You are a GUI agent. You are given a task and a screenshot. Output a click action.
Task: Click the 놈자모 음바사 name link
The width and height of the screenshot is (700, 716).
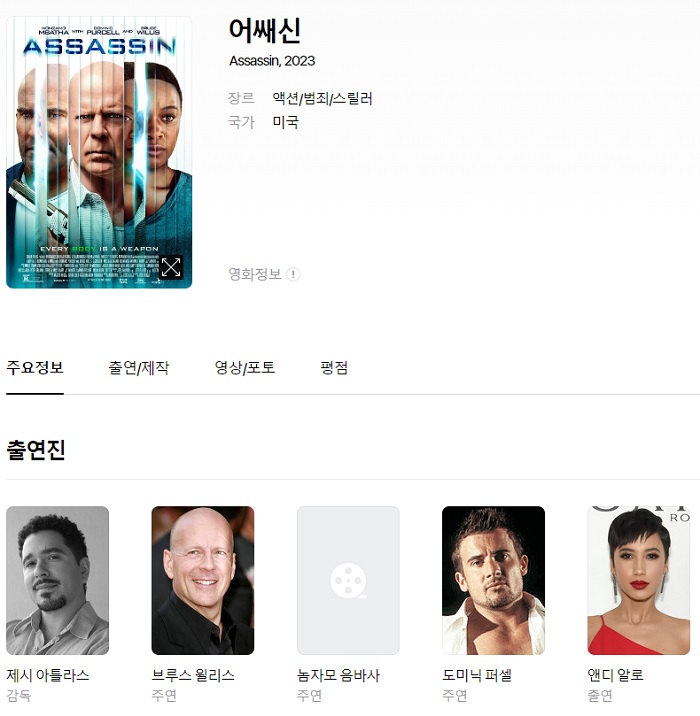click(x=338, y=675)
